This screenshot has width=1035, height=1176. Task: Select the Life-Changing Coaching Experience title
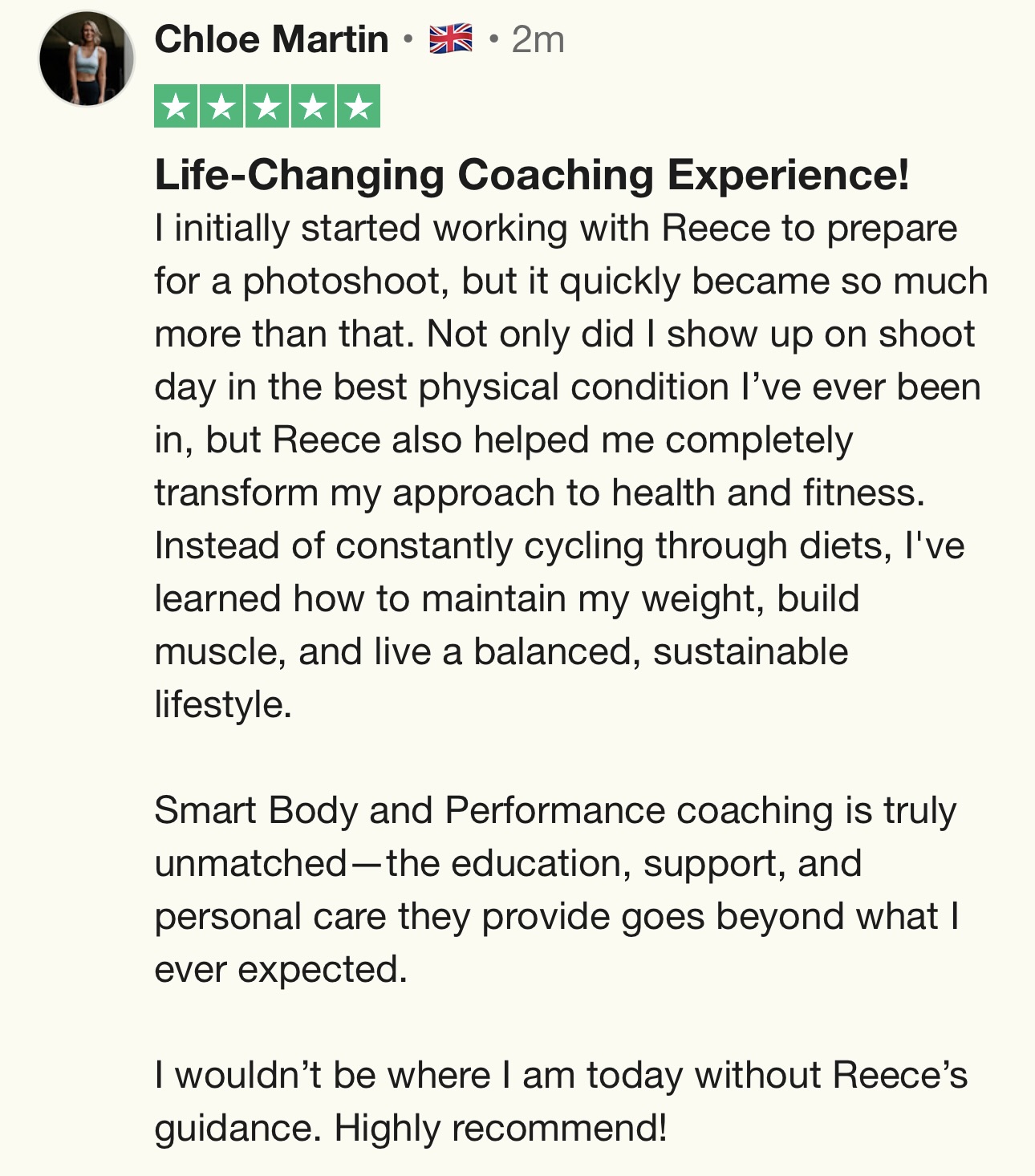531,175
